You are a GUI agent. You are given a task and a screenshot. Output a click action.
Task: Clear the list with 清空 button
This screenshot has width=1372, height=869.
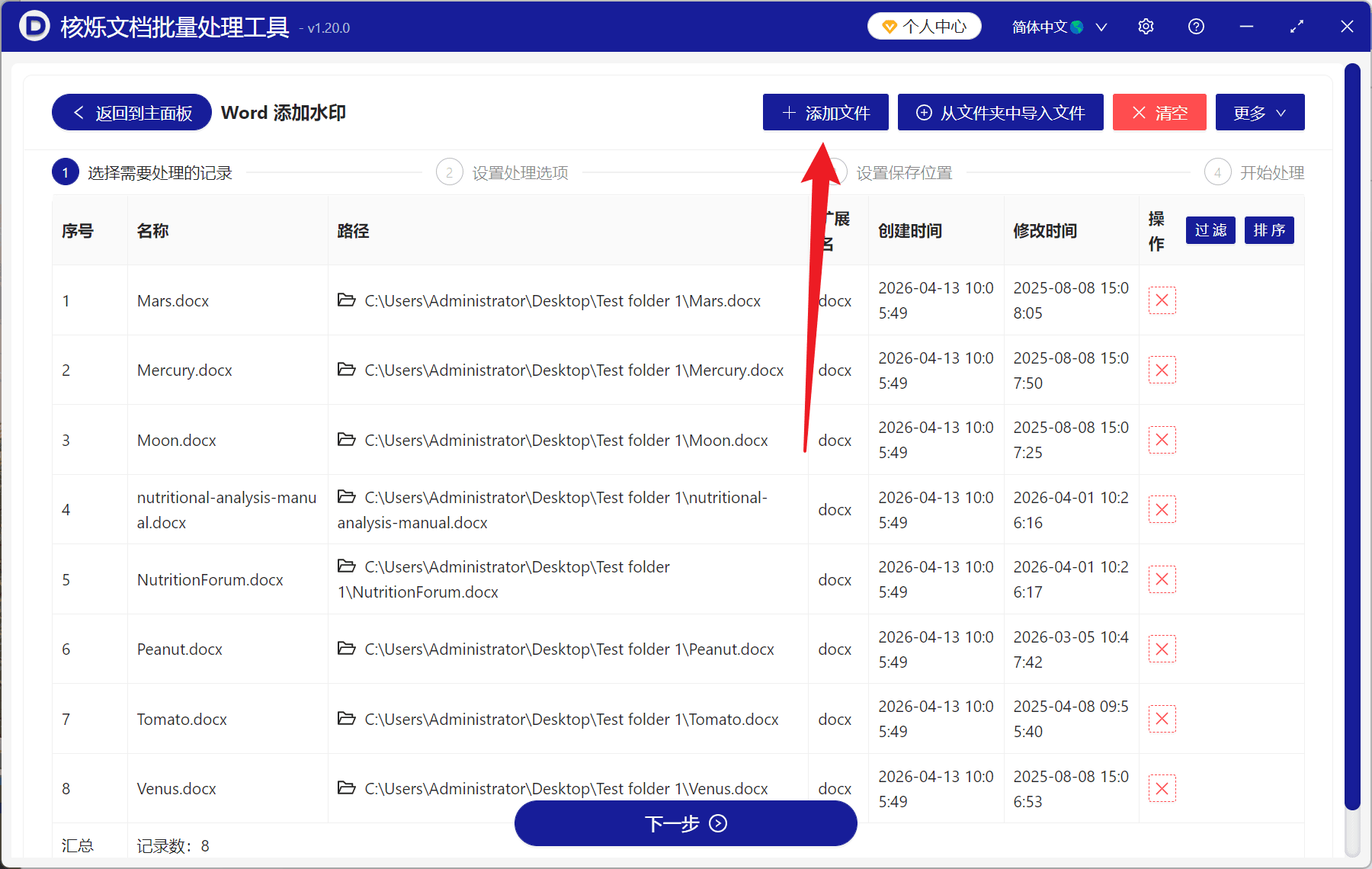[x=1159, y=112]
